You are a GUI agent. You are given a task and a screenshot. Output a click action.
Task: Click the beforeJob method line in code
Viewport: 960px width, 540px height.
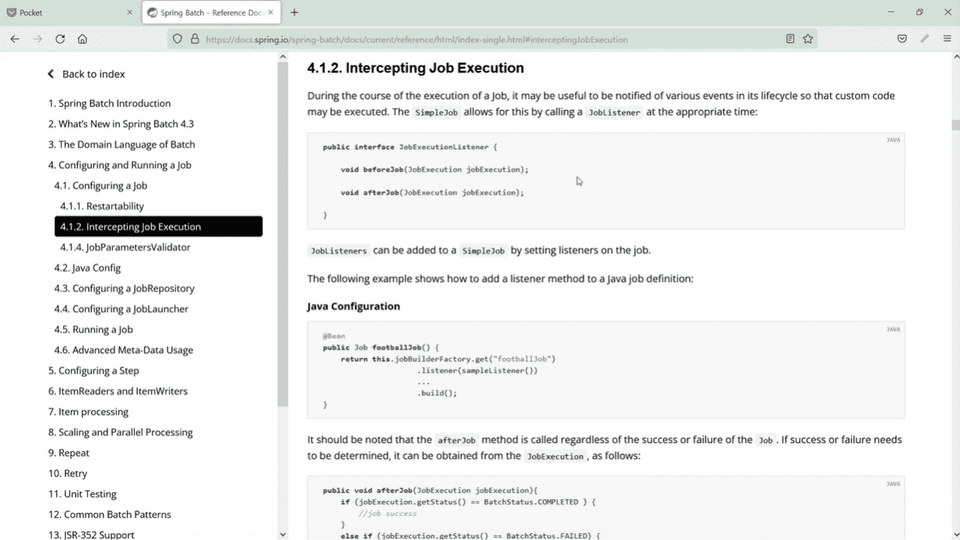click(x=435, y=170)
